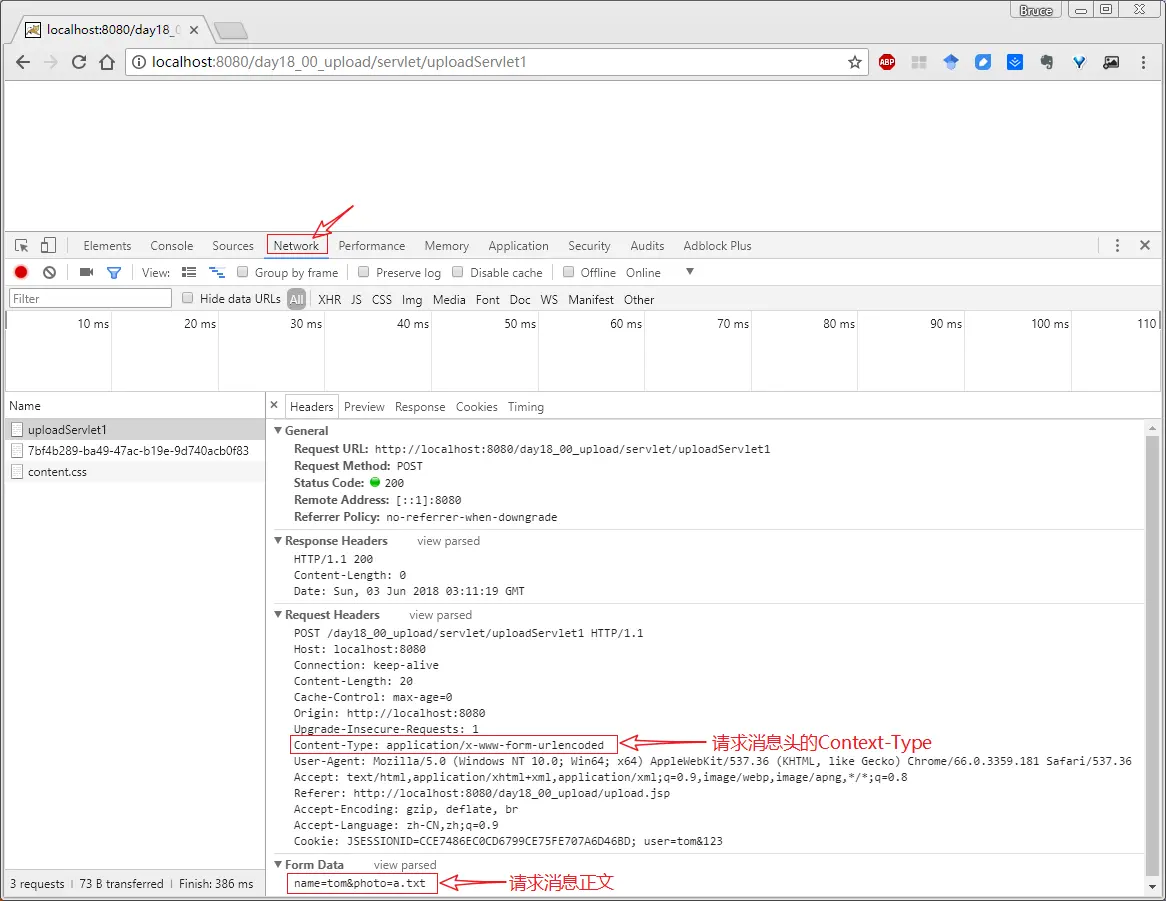1166x901 pixels.
Task: Select the content.css request row
Action: click(135, 471)
